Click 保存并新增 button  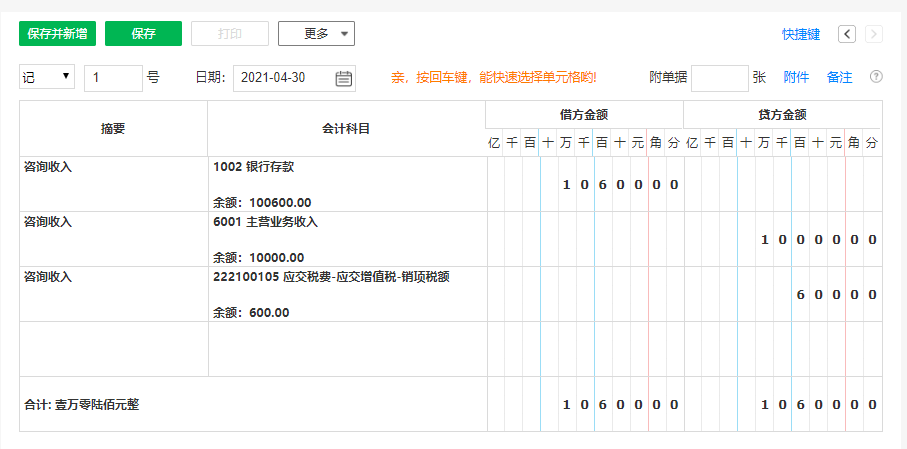57,34
